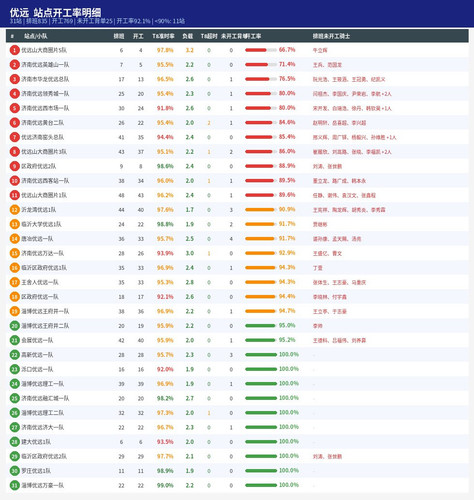Sort by the 站点/小队 column header

(x=36, y=36)
